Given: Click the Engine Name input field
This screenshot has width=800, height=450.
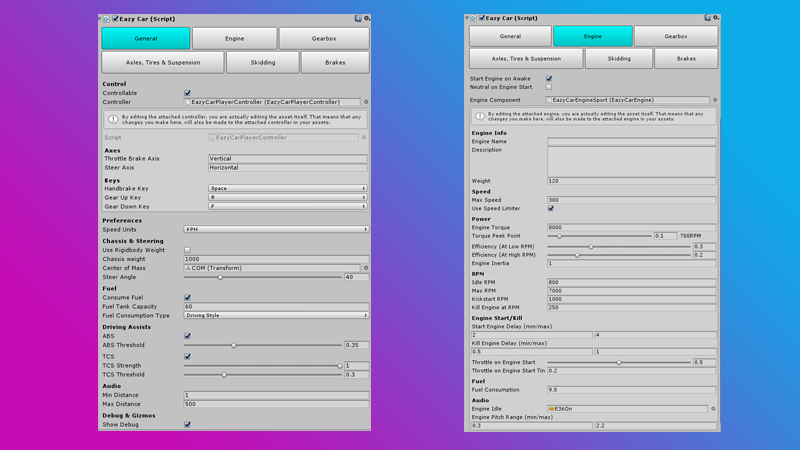Looking at the screenshot, I should pyautogui.click(x=632, y=141).
